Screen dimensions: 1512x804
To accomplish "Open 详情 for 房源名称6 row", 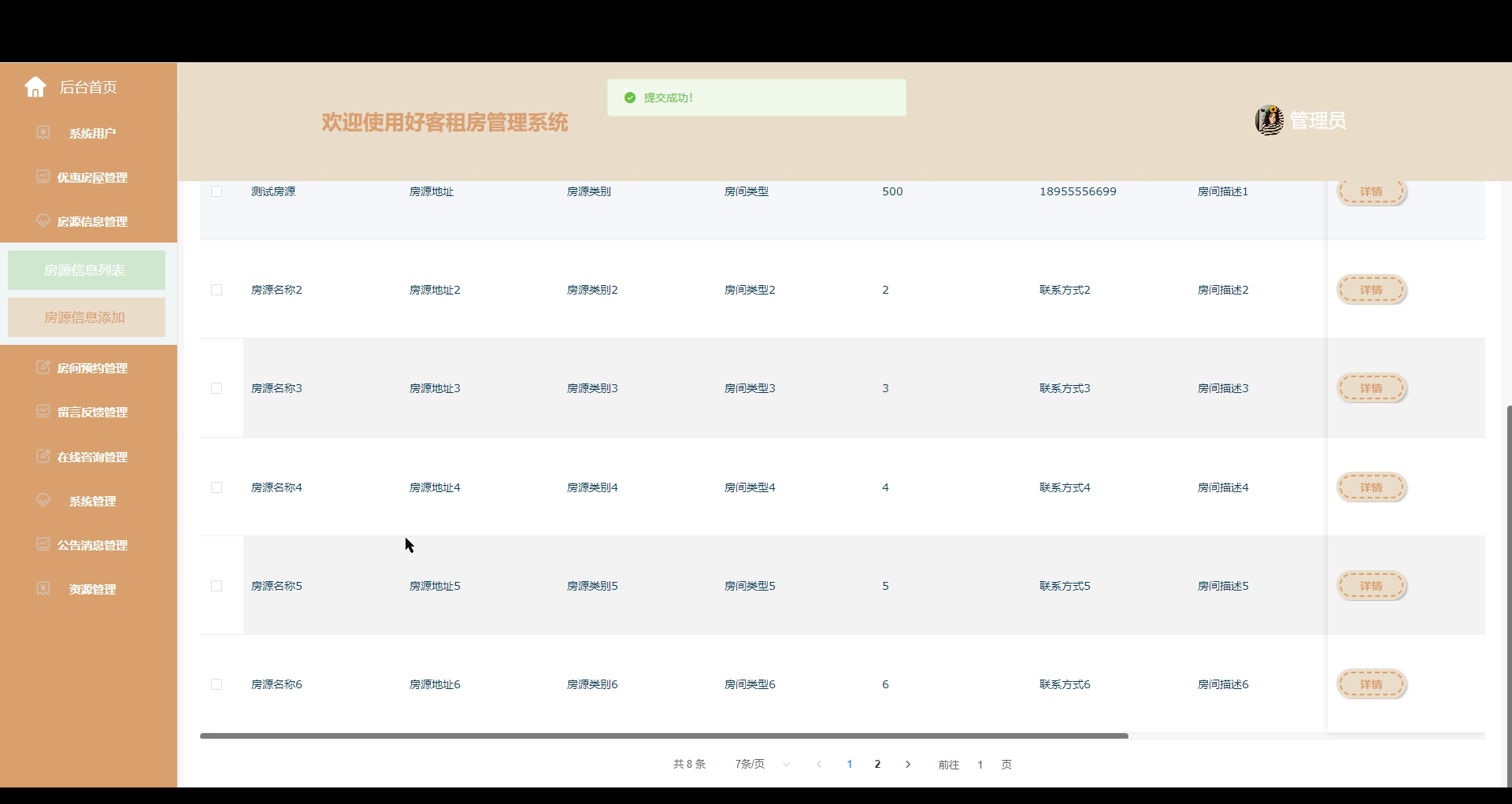I will pos(1371,684).
